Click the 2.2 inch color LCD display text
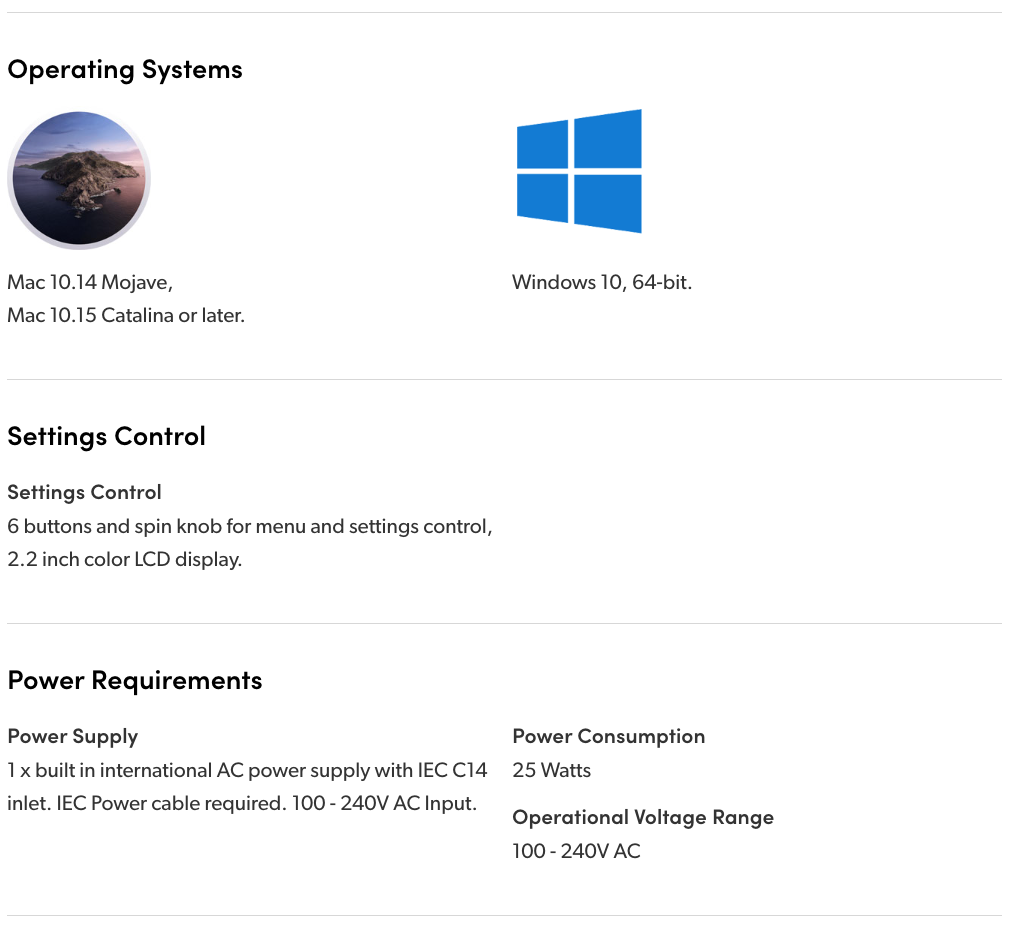 (125, 560)
